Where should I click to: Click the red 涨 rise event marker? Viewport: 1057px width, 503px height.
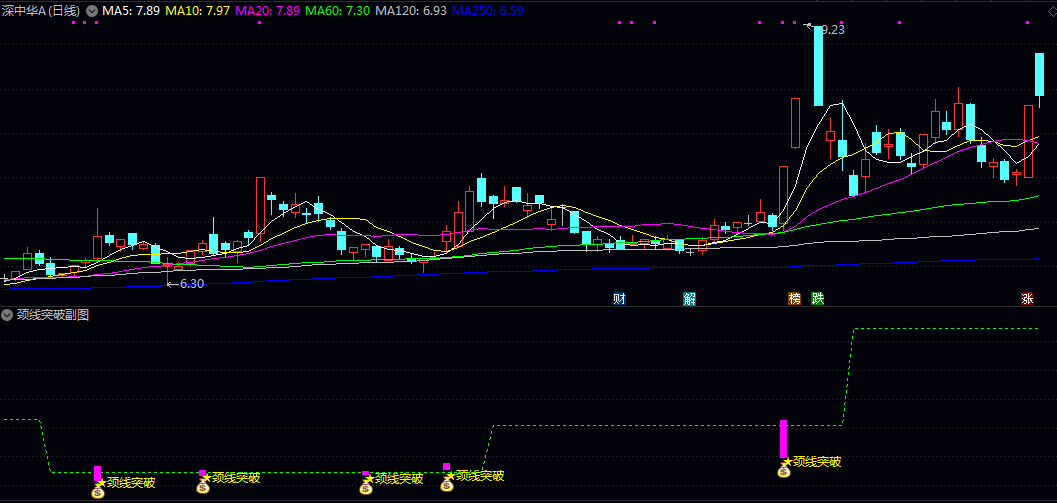(1027, 298)
